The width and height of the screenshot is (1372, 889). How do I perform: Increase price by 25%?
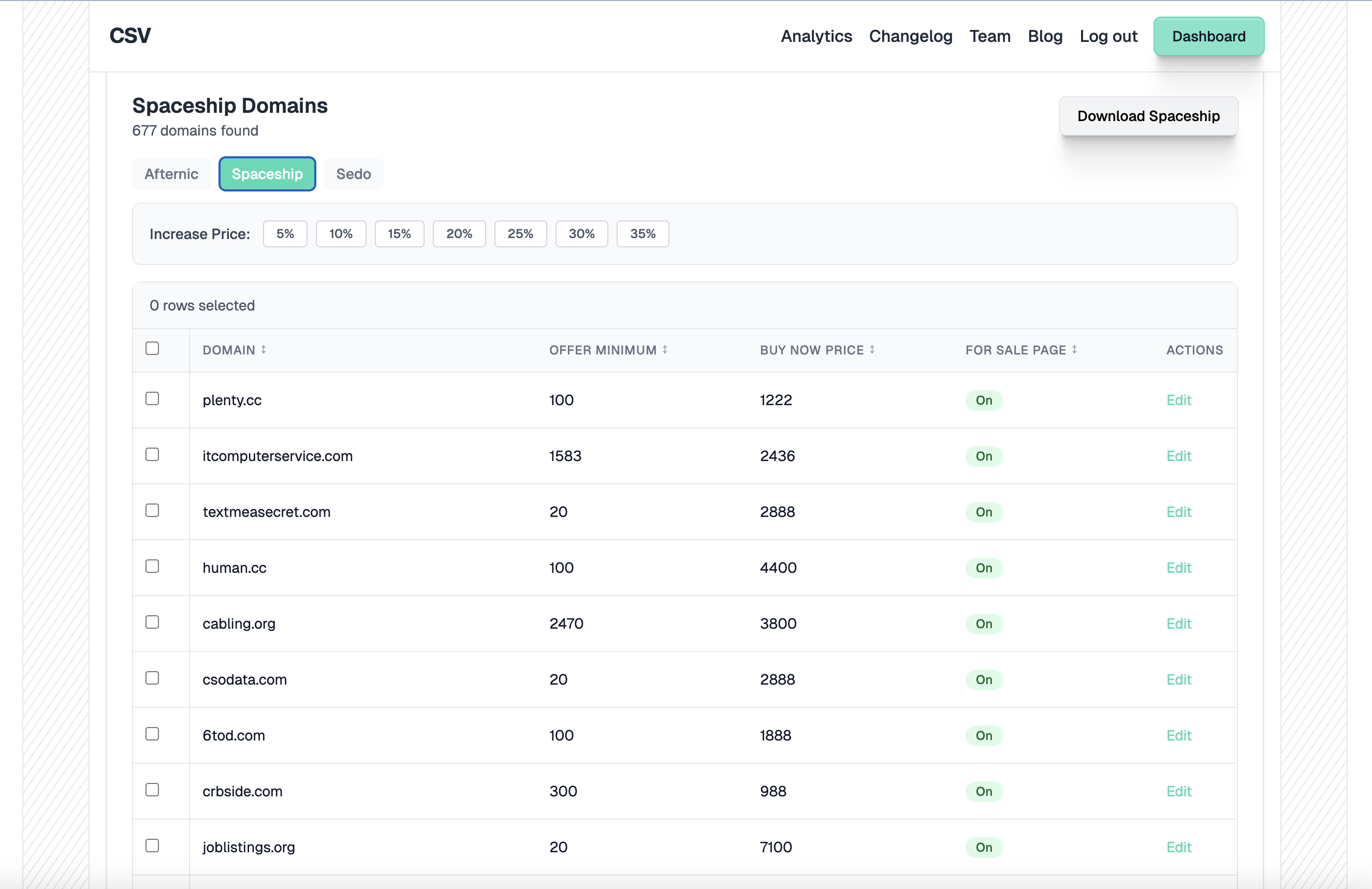(520, 233)
